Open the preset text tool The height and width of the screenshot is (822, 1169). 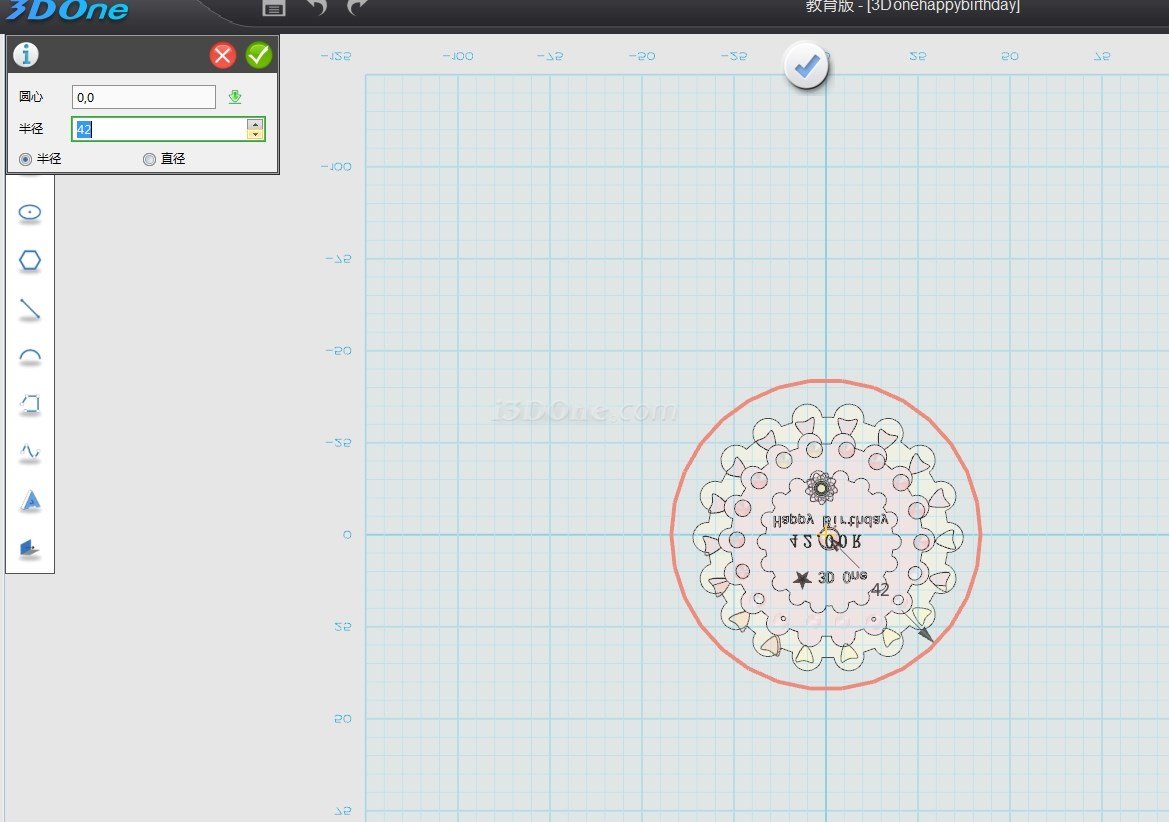tap(30, 501)
